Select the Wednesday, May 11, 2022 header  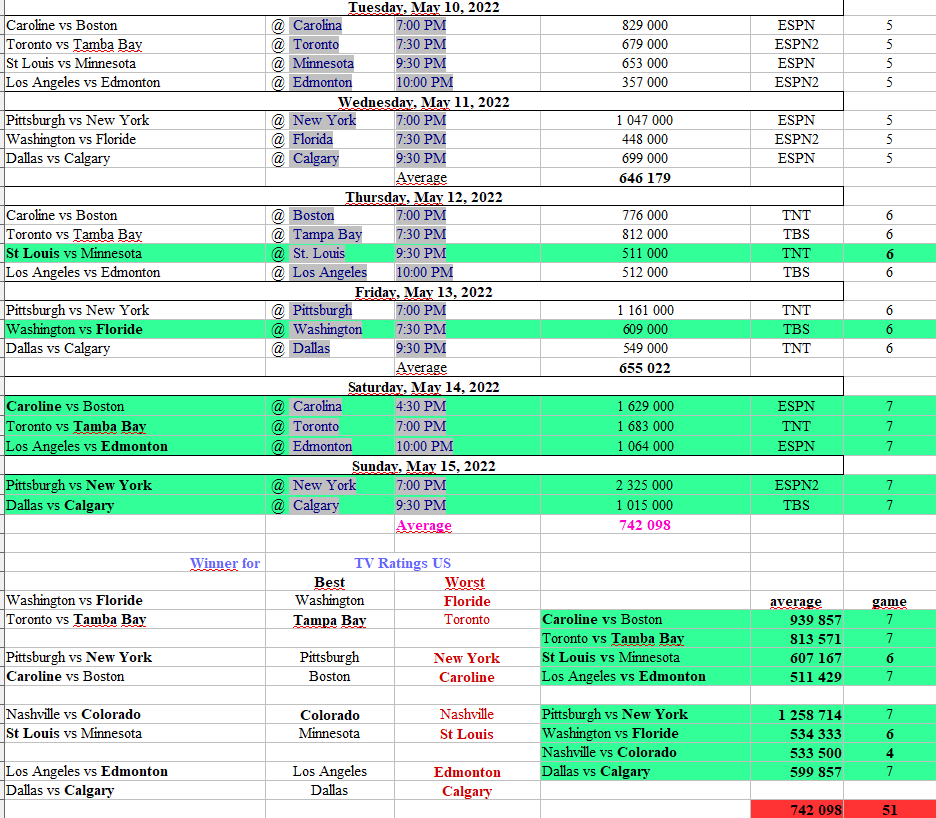(x=424, y=102)
